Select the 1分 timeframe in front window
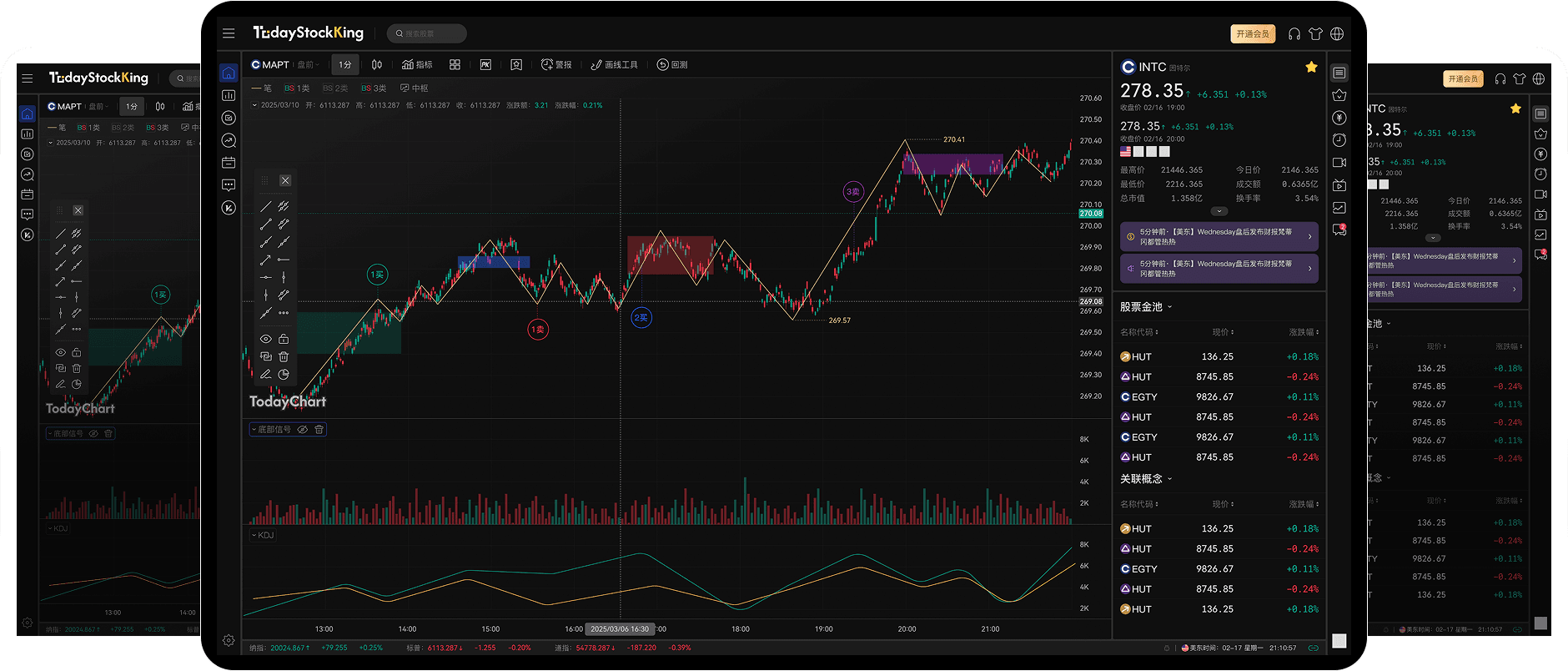Viewport: 1568px width, 671px height. (345, 64)
